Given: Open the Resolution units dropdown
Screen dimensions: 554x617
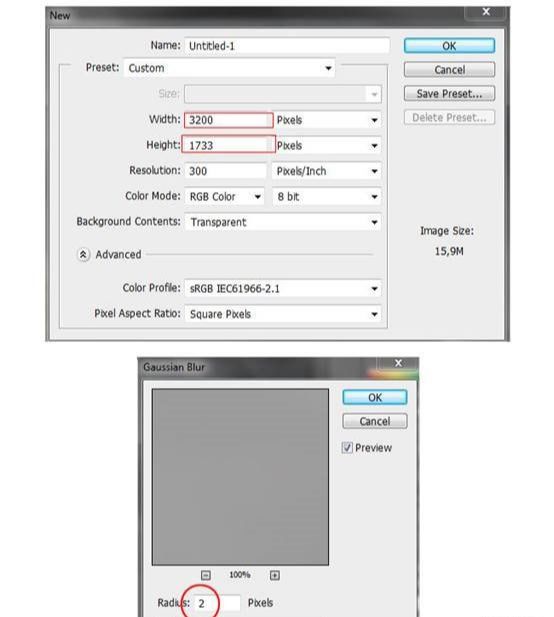Looking at the screenshot, I should [327, 171].
